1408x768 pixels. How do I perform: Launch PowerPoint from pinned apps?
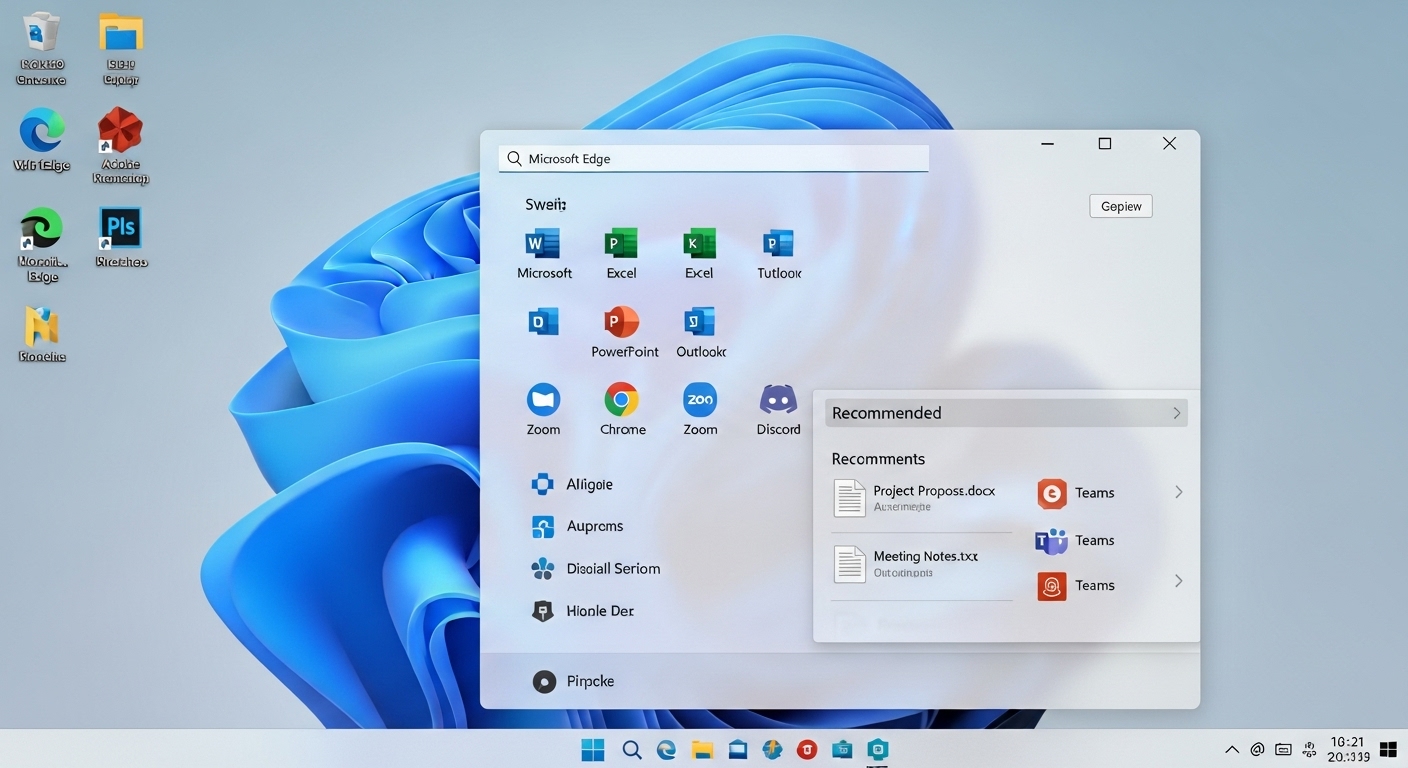[624, 332]
